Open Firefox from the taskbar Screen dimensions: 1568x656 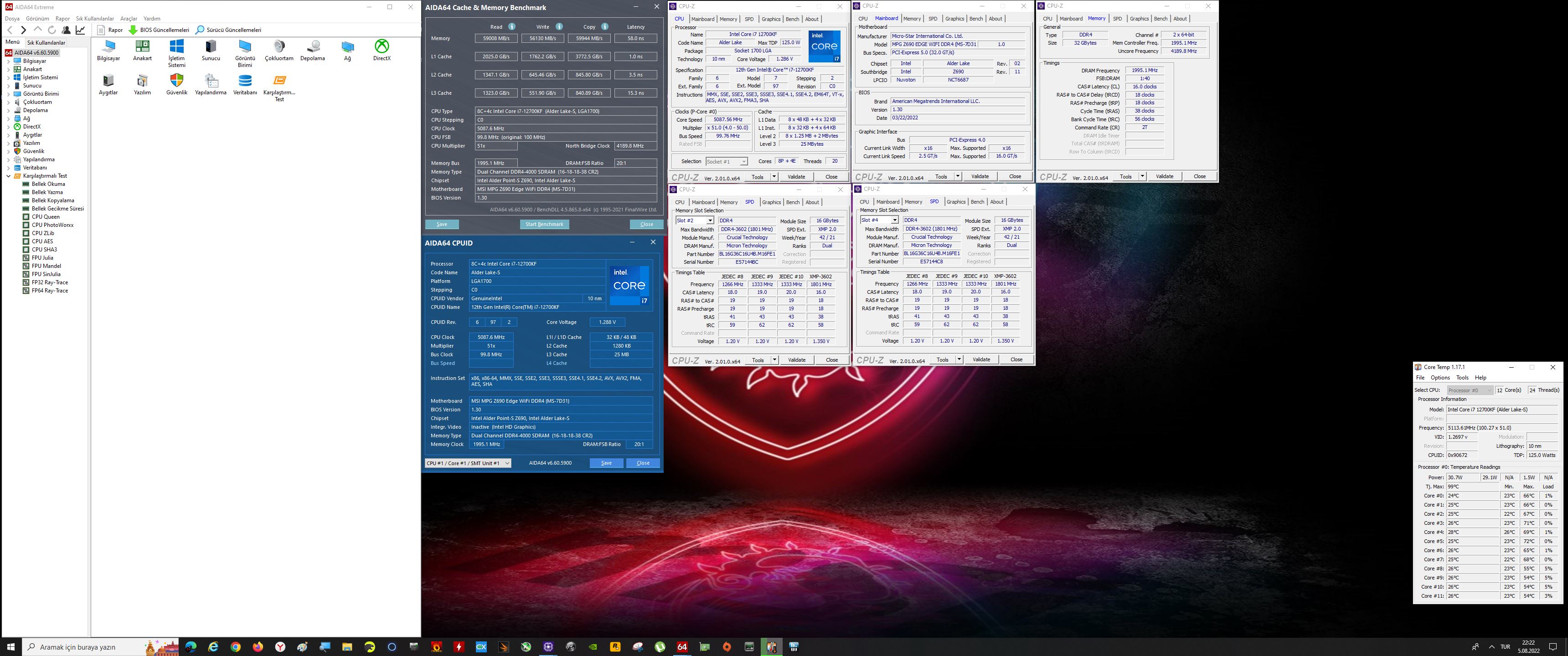pos(258,647)
